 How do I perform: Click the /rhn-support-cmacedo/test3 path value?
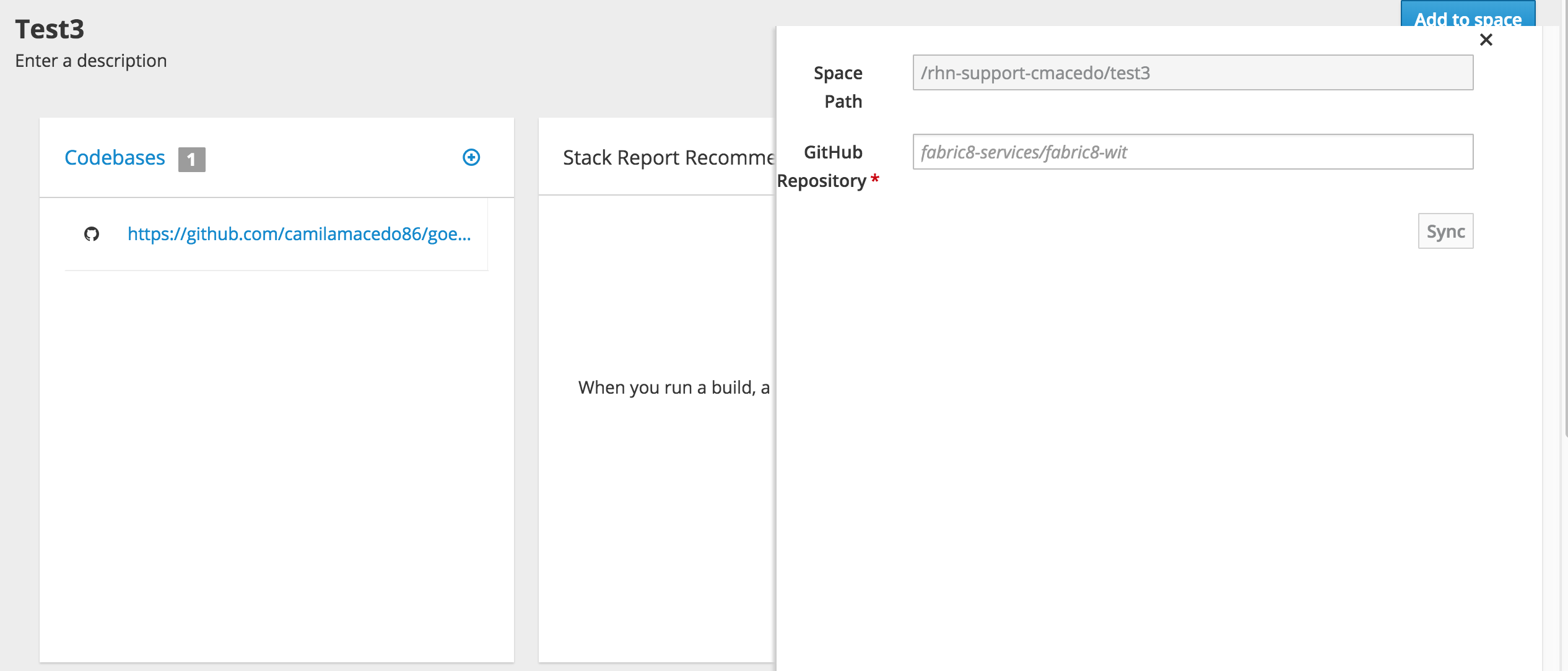1034,72
